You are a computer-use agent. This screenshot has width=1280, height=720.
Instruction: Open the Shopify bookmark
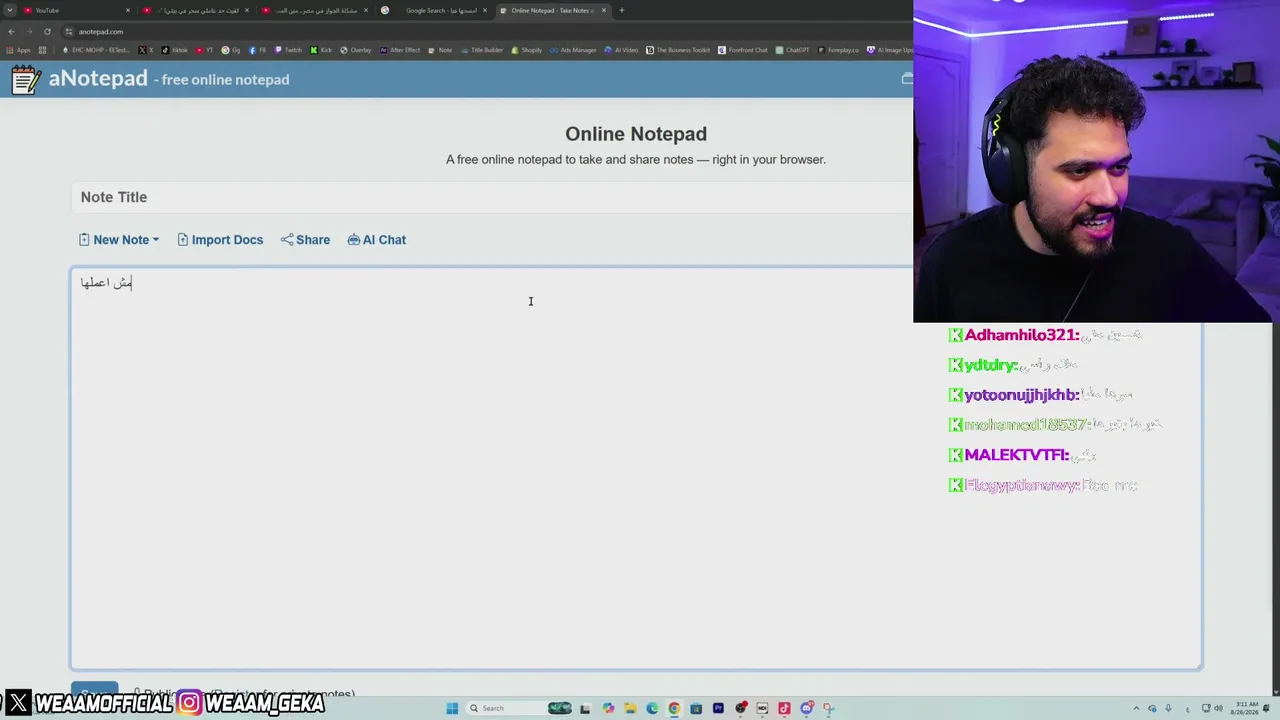click(527, 50)
